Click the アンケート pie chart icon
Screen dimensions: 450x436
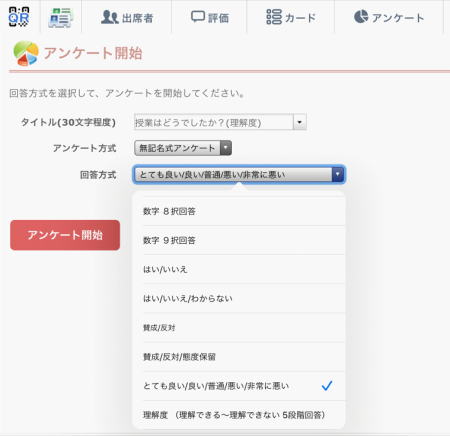pos(361,16)
